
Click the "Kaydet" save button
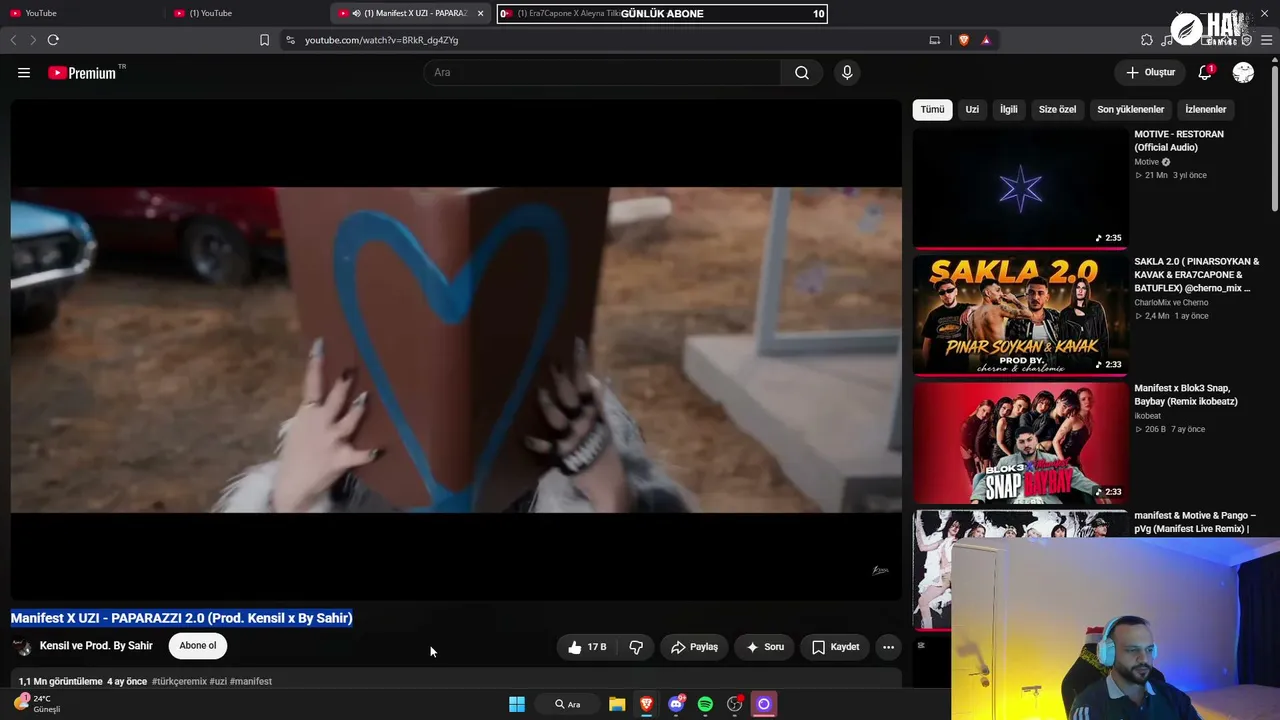[835, 647]
